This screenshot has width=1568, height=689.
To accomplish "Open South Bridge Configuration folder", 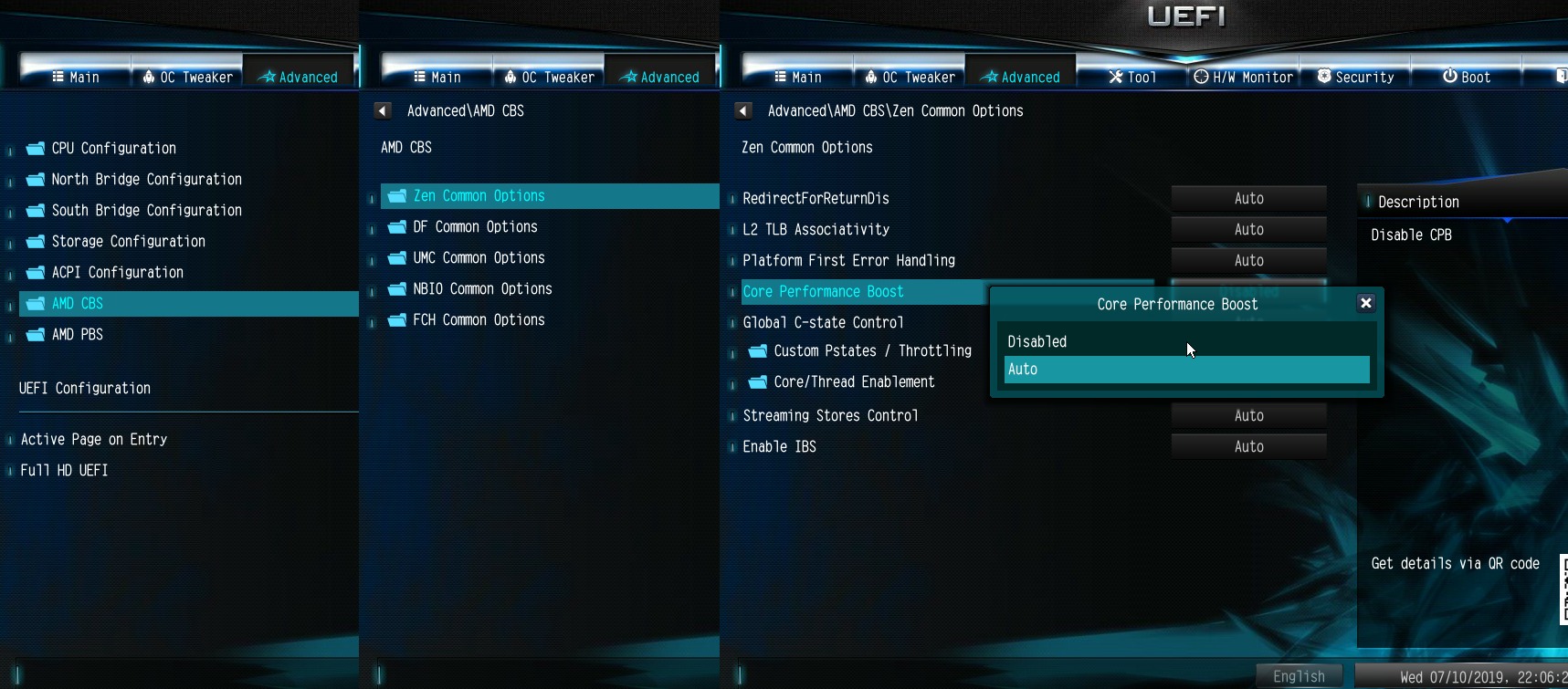I will click(x=133, y=210).
